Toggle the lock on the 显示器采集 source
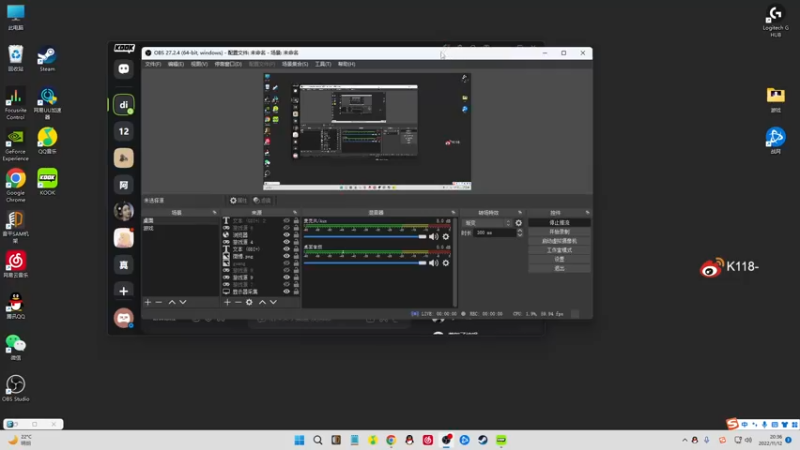Image resolution: width=800 pixels, height=450 pixels. (x=296, y=291)
